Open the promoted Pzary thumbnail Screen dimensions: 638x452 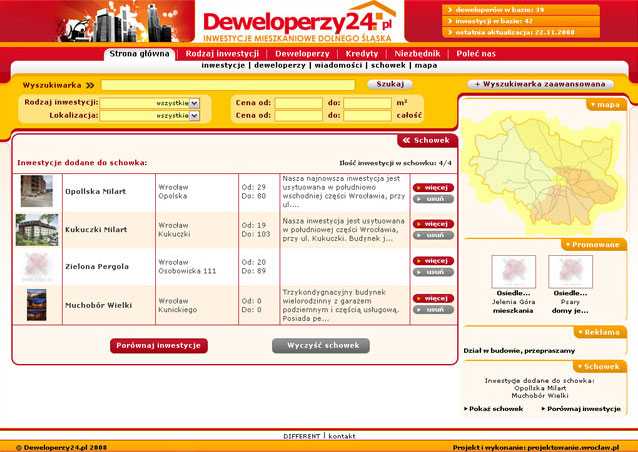570,272
